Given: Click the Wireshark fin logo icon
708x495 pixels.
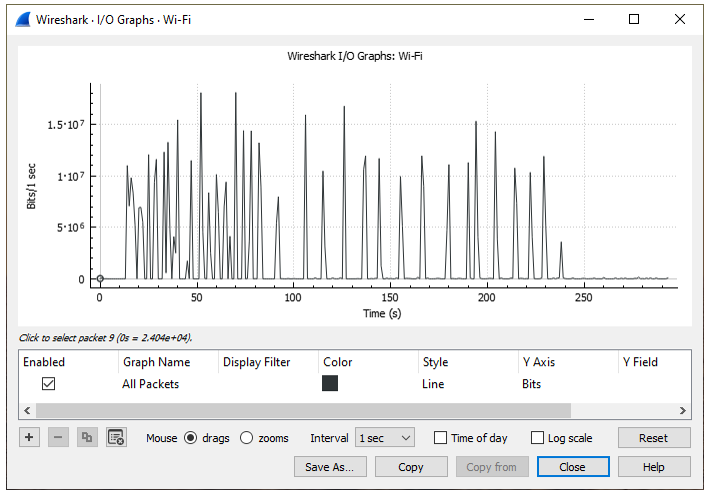Looking at the screenshot, I should (23, 20).
